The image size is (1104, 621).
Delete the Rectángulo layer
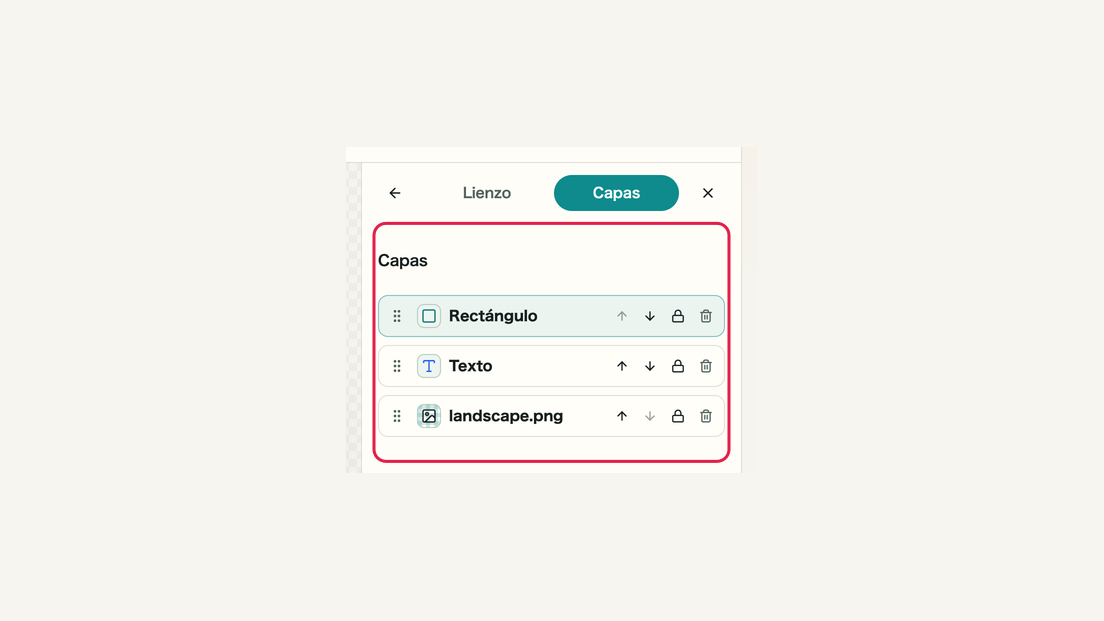705,316
